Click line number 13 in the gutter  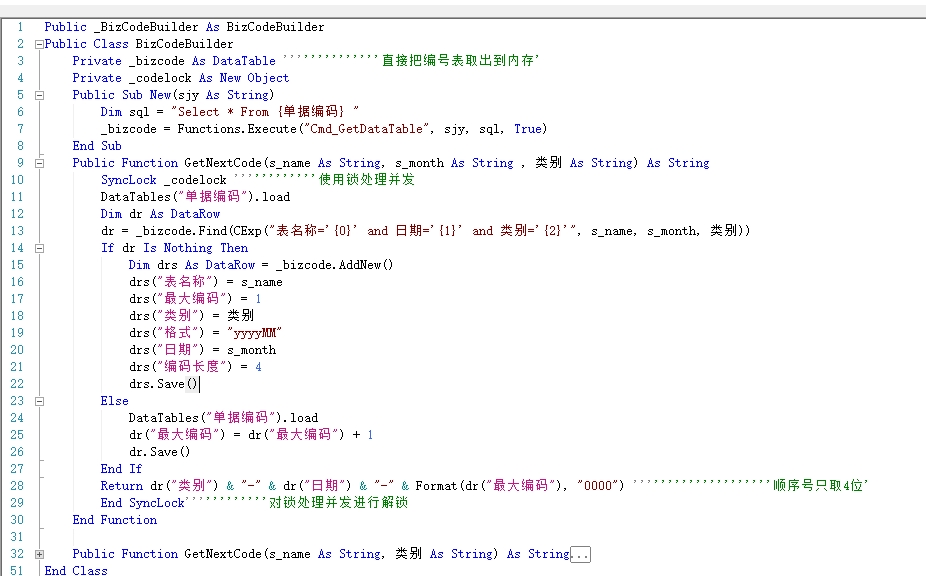(x=17, y=231)
